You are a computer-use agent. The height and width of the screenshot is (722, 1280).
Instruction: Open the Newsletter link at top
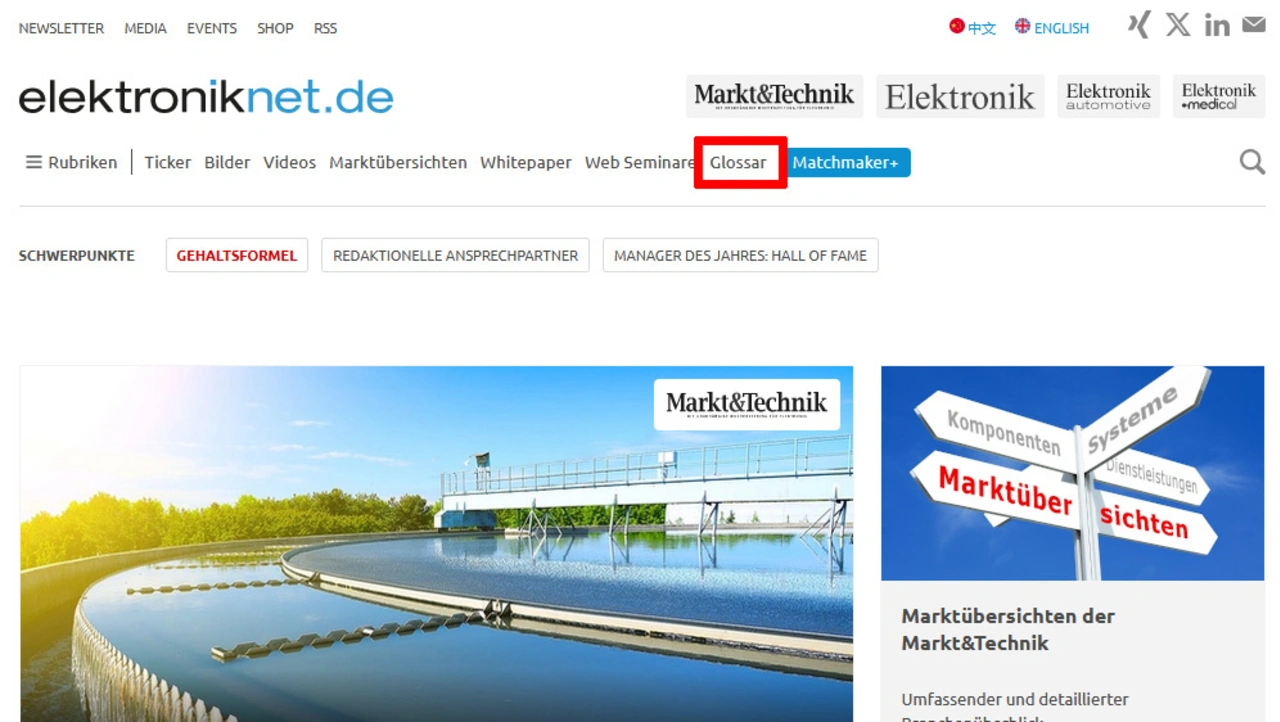click(x=61, y=28)
